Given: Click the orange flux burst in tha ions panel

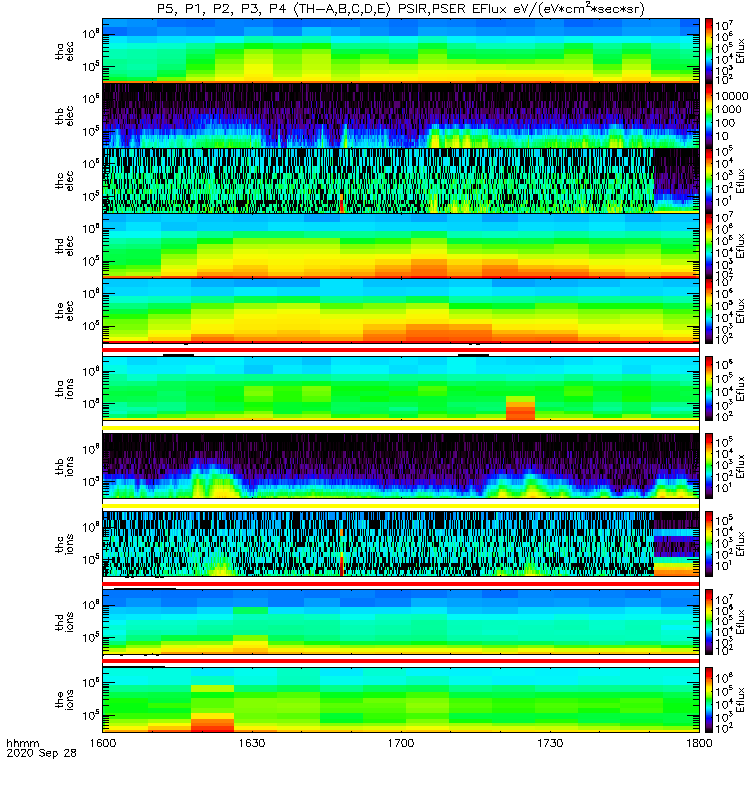Looking at the screenshot, I should pyautogui.click(x=520, y=408).
